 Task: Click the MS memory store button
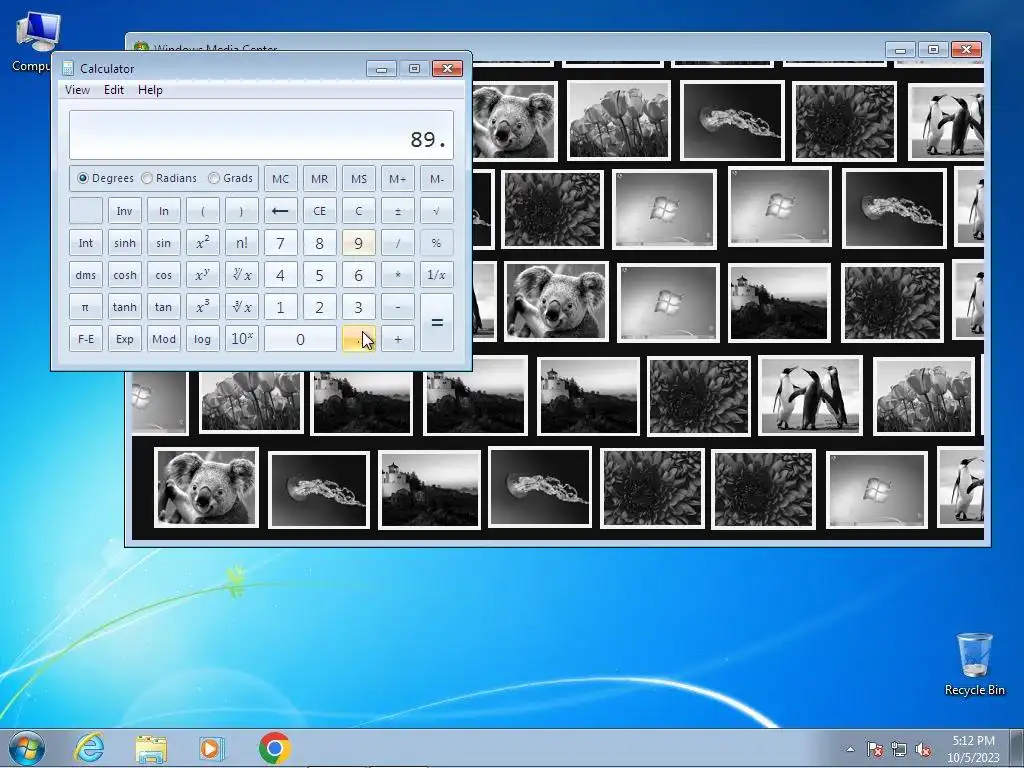click(359, 179)
